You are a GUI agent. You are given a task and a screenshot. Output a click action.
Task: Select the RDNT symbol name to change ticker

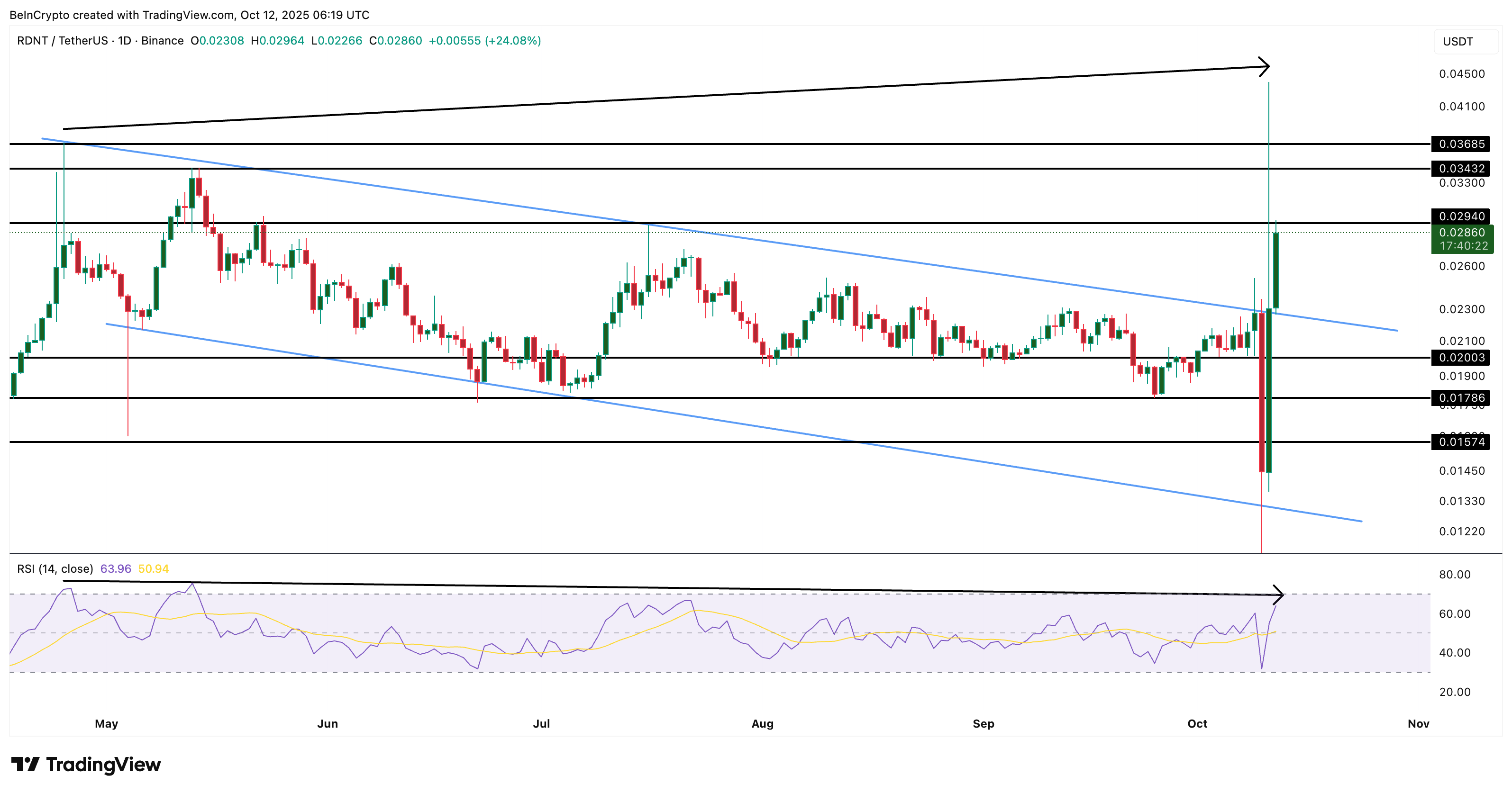(x=31, y=41)
